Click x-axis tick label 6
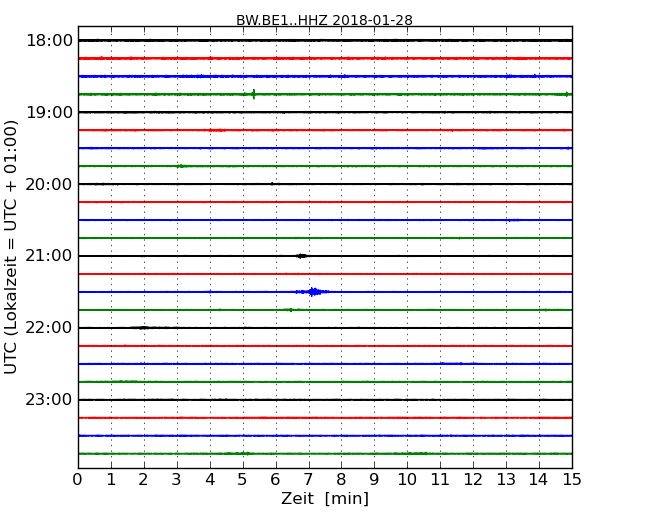 276,480
